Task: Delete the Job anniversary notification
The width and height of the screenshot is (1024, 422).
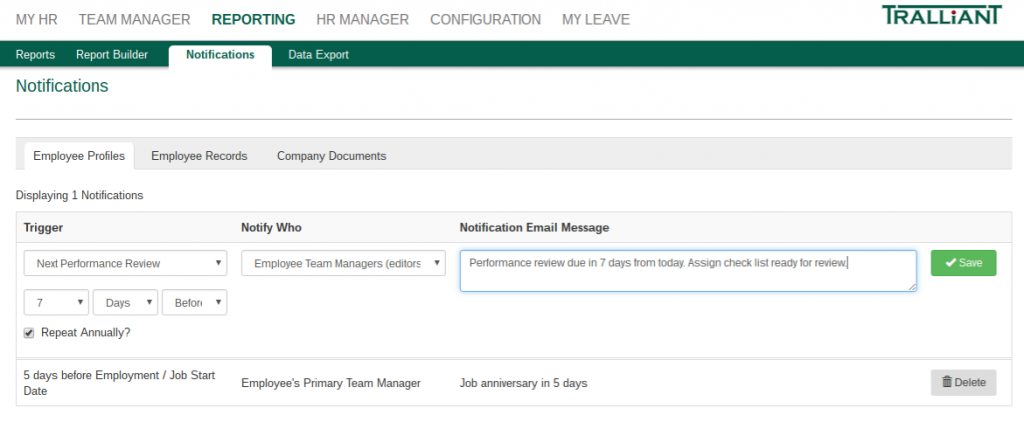Action: 963,382
